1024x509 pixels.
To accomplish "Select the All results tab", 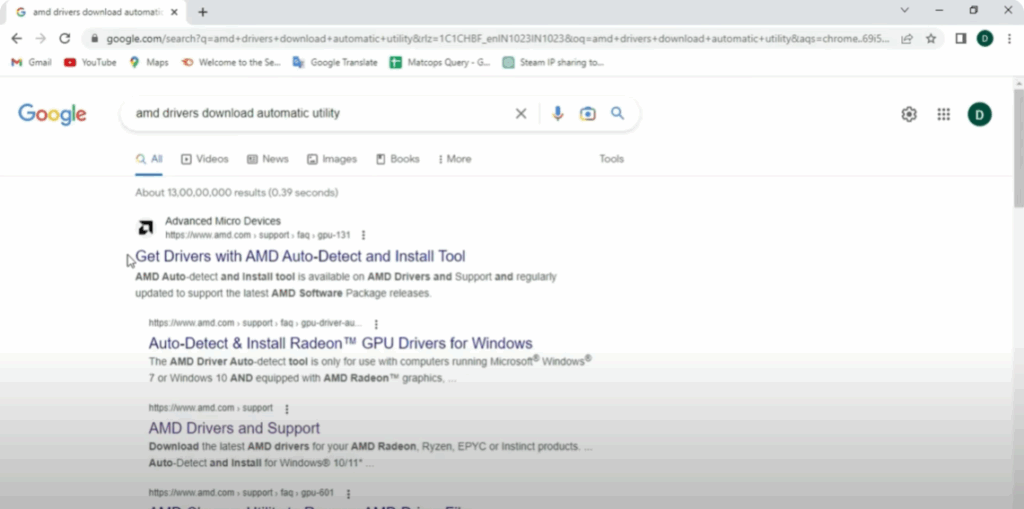I will click(149, 159).
